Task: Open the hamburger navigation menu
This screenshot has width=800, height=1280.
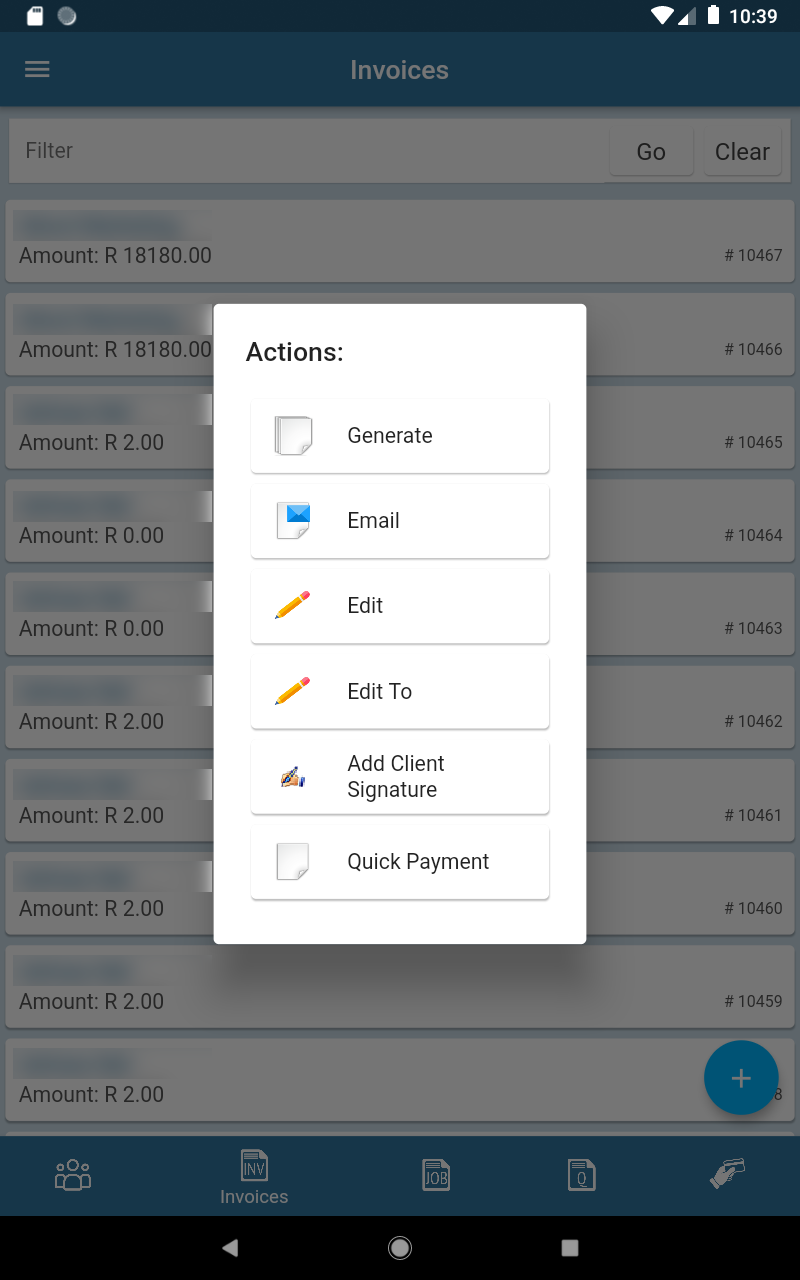Action: point(37,70)
